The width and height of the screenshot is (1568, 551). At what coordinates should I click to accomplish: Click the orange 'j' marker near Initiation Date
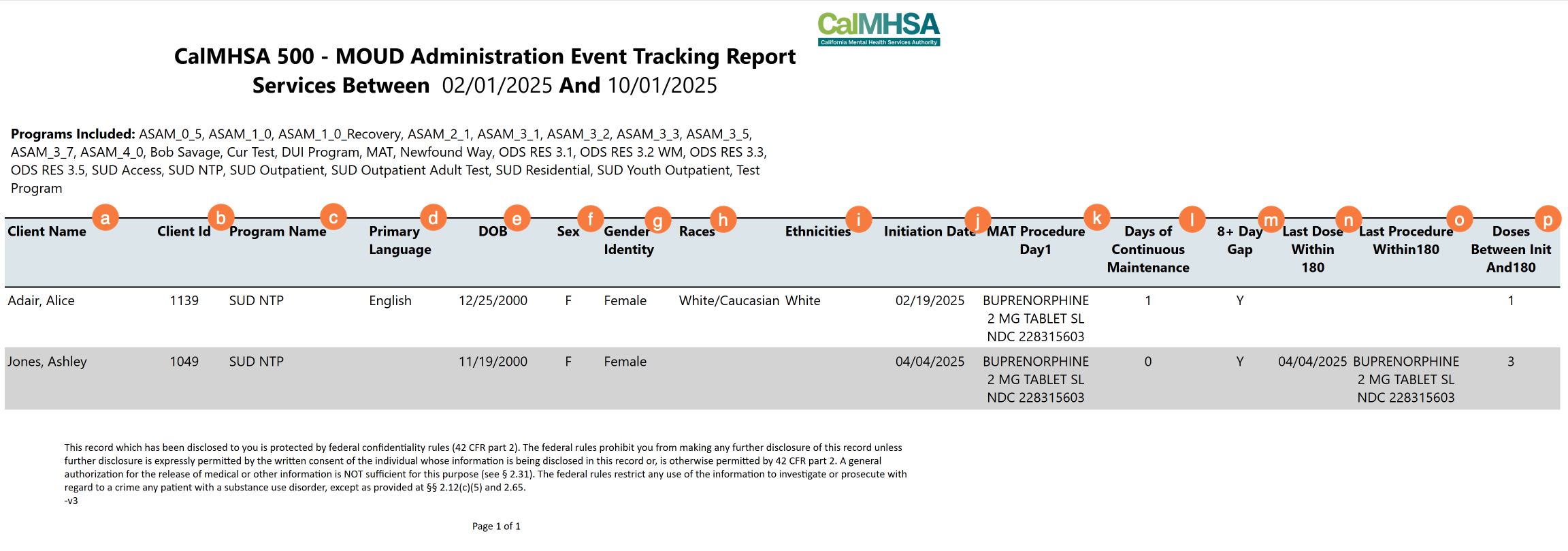978,220
